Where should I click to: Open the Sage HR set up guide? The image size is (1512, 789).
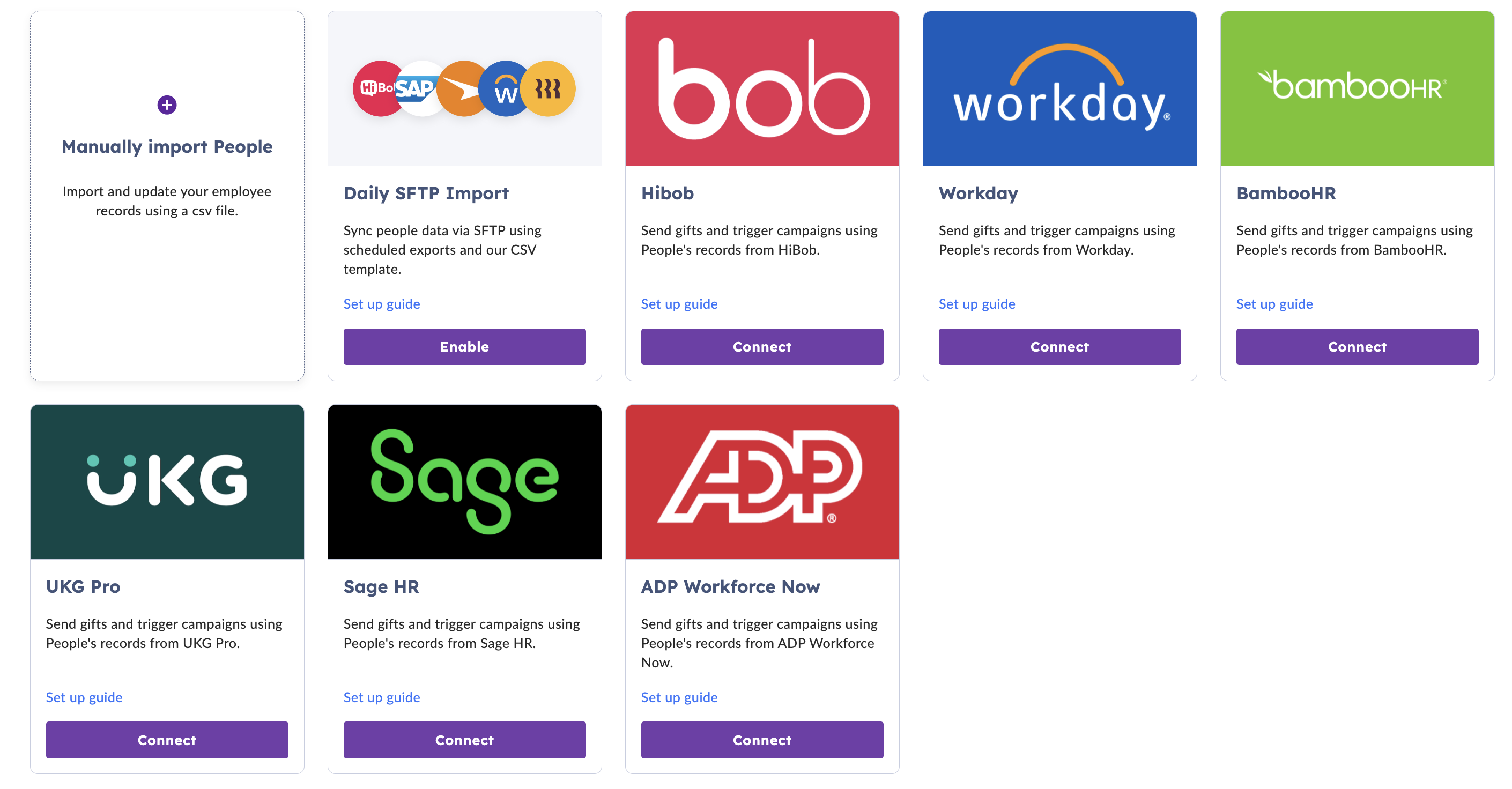(x=382, y=697)
